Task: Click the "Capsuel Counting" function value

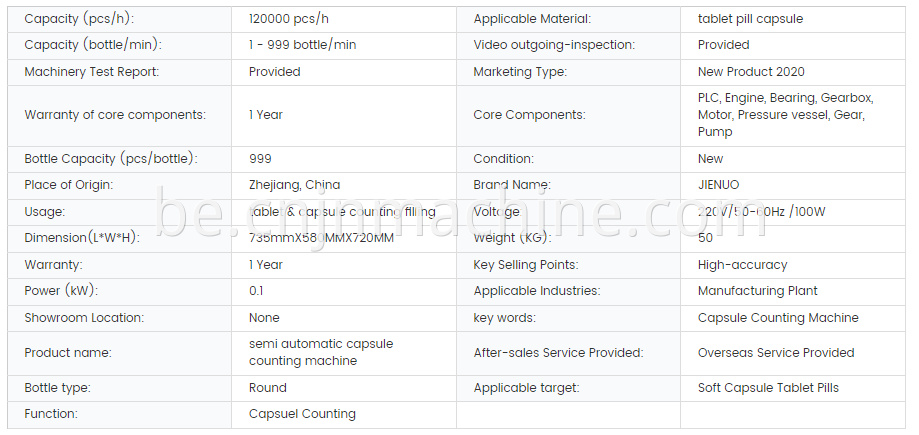Action: pyautogui.click(x=302, y=414)
